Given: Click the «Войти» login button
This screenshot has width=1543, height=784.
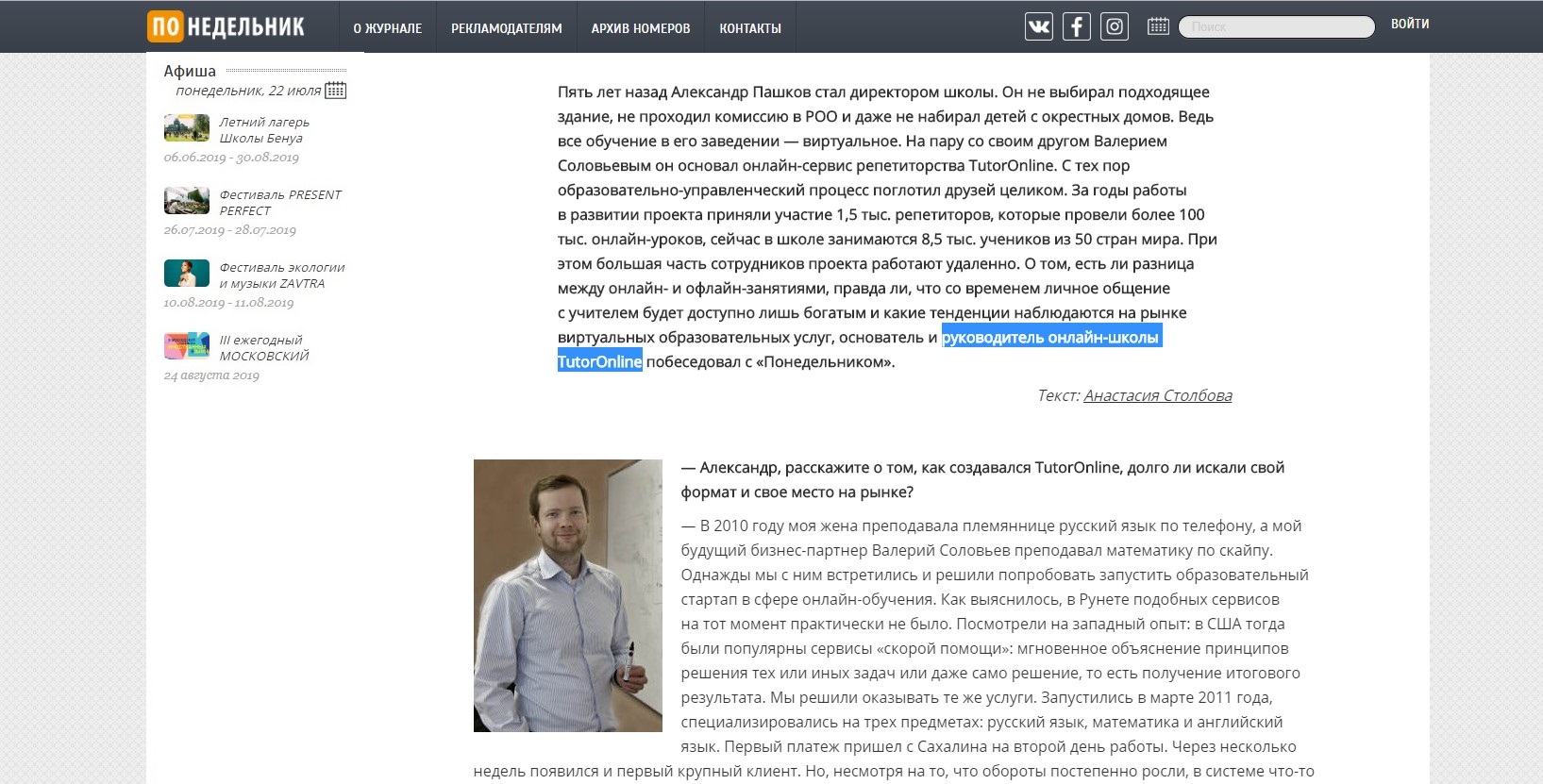Looking at the screenshot, I should pos(1409,25).
